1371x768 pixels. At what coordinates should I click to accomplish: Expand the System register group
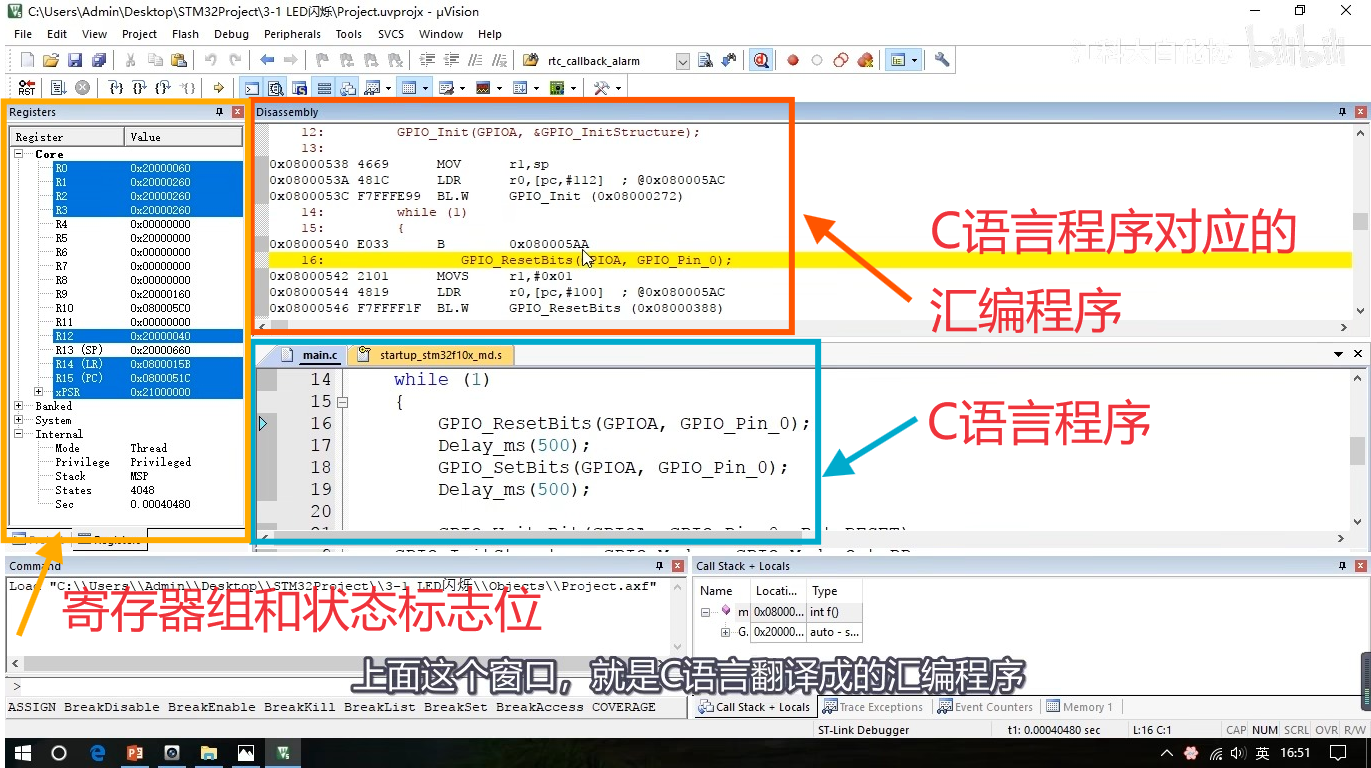[x=19, y=420]
